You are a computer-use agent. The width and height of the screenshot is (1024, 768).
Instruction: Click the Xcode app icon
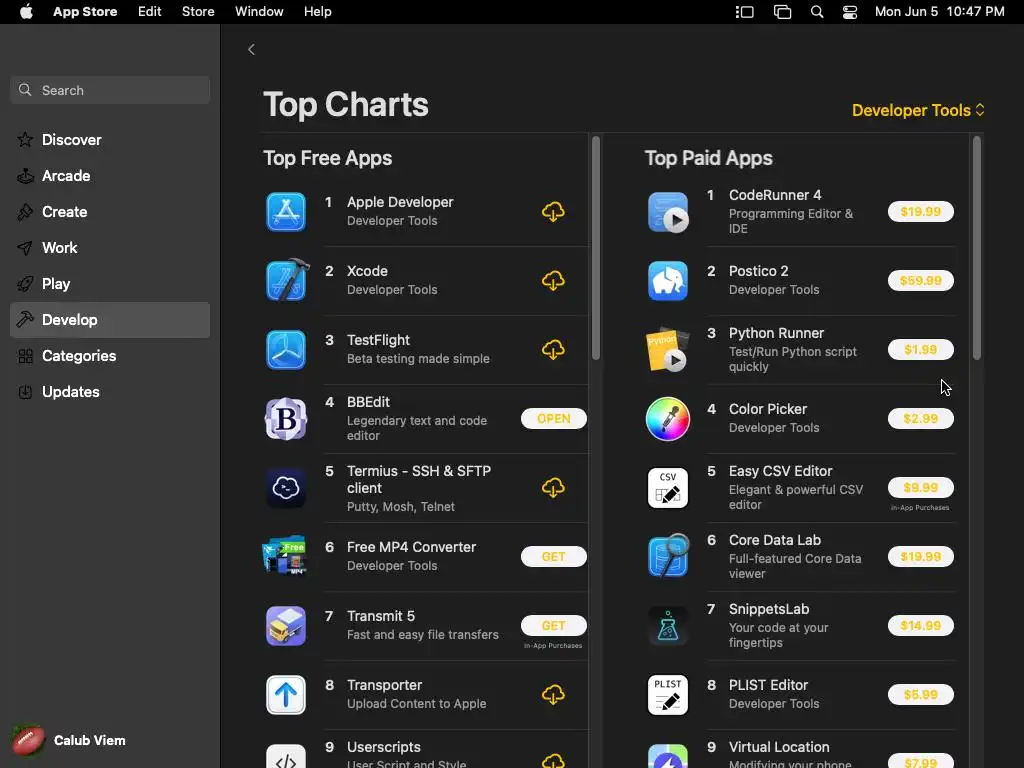coord(286,280)
